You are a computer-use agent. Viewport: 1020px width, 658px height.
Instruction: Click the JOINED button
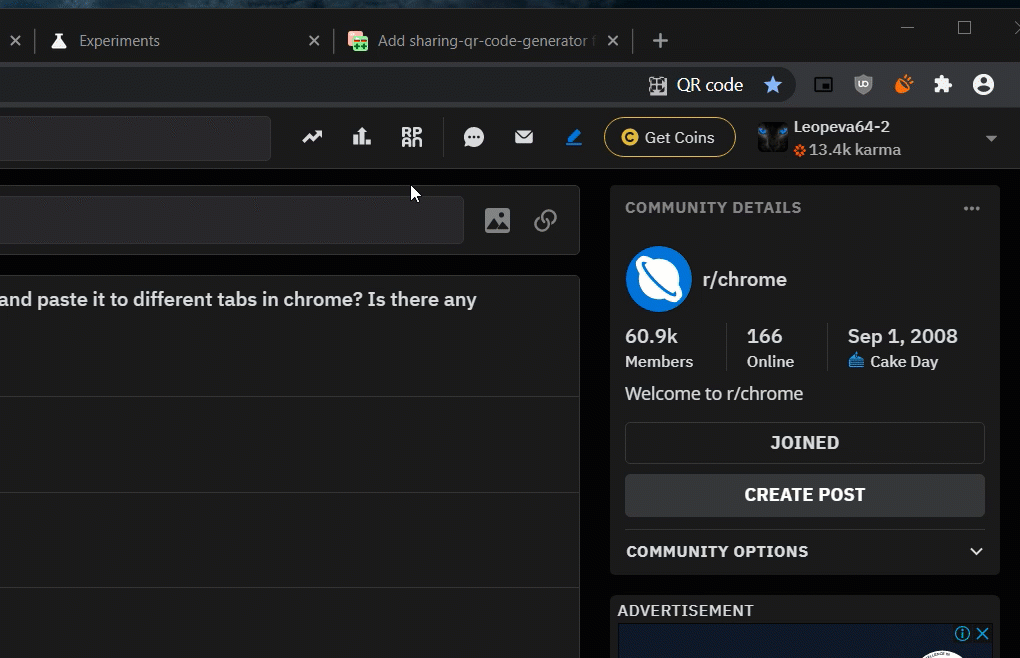(x=805, y=443)
